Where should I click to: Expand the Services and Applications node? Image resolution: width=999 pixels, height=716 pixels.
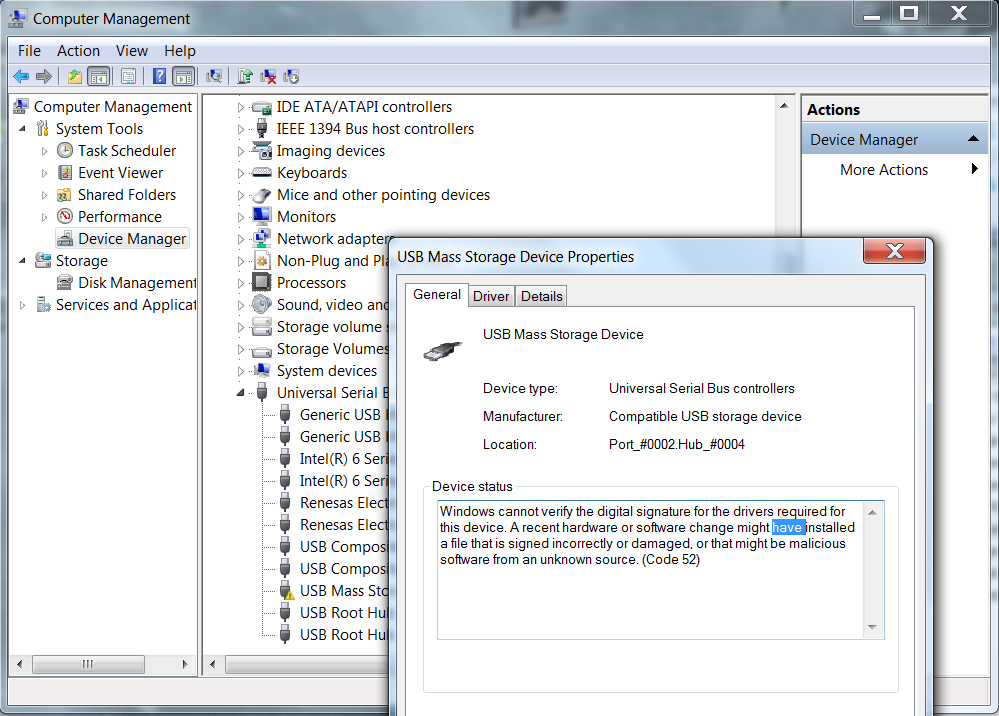pos(22,305)
